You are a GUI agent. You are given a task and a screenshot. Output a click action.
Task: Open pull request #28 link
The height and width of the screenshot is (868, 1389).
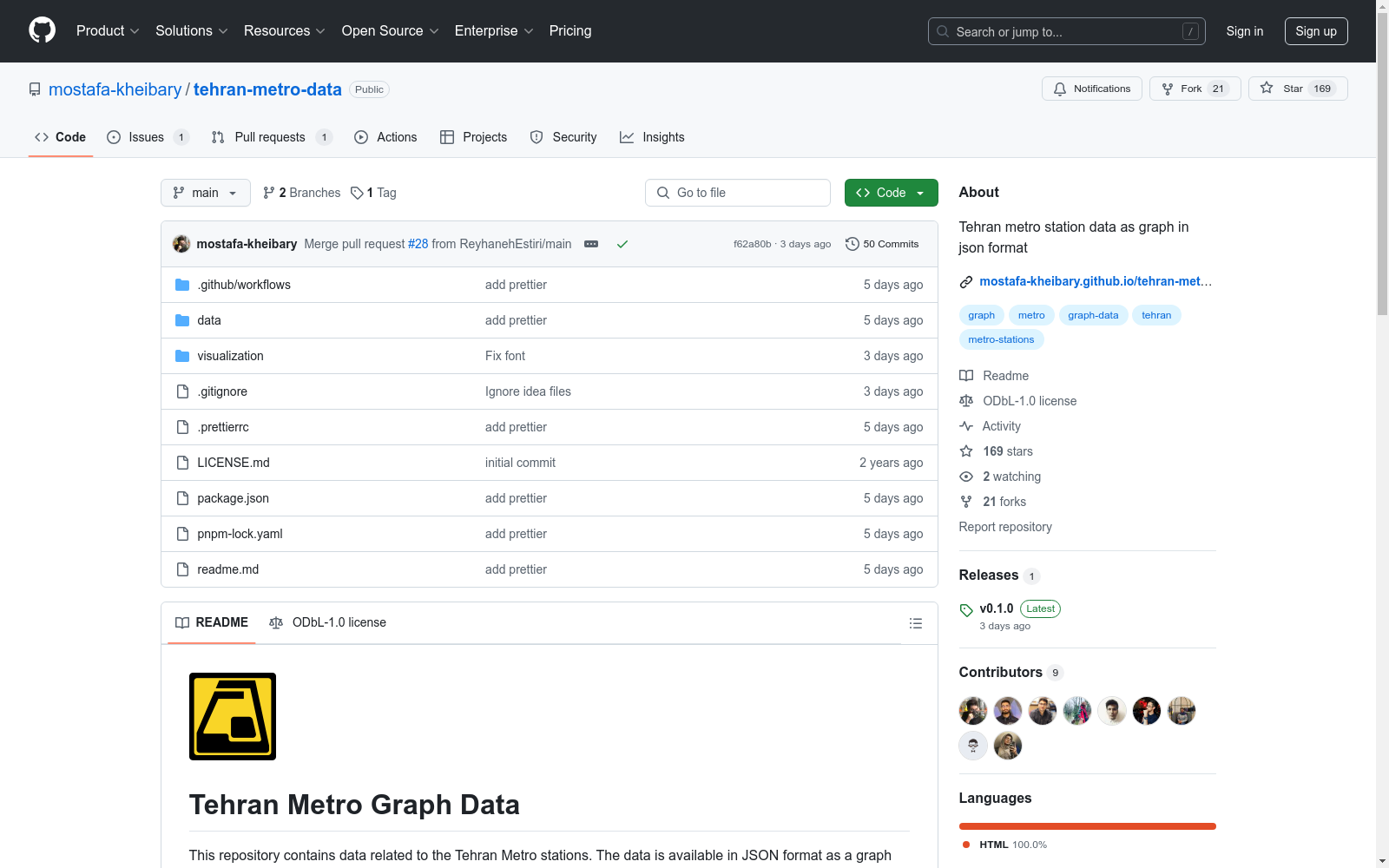(x=418, y=244)
